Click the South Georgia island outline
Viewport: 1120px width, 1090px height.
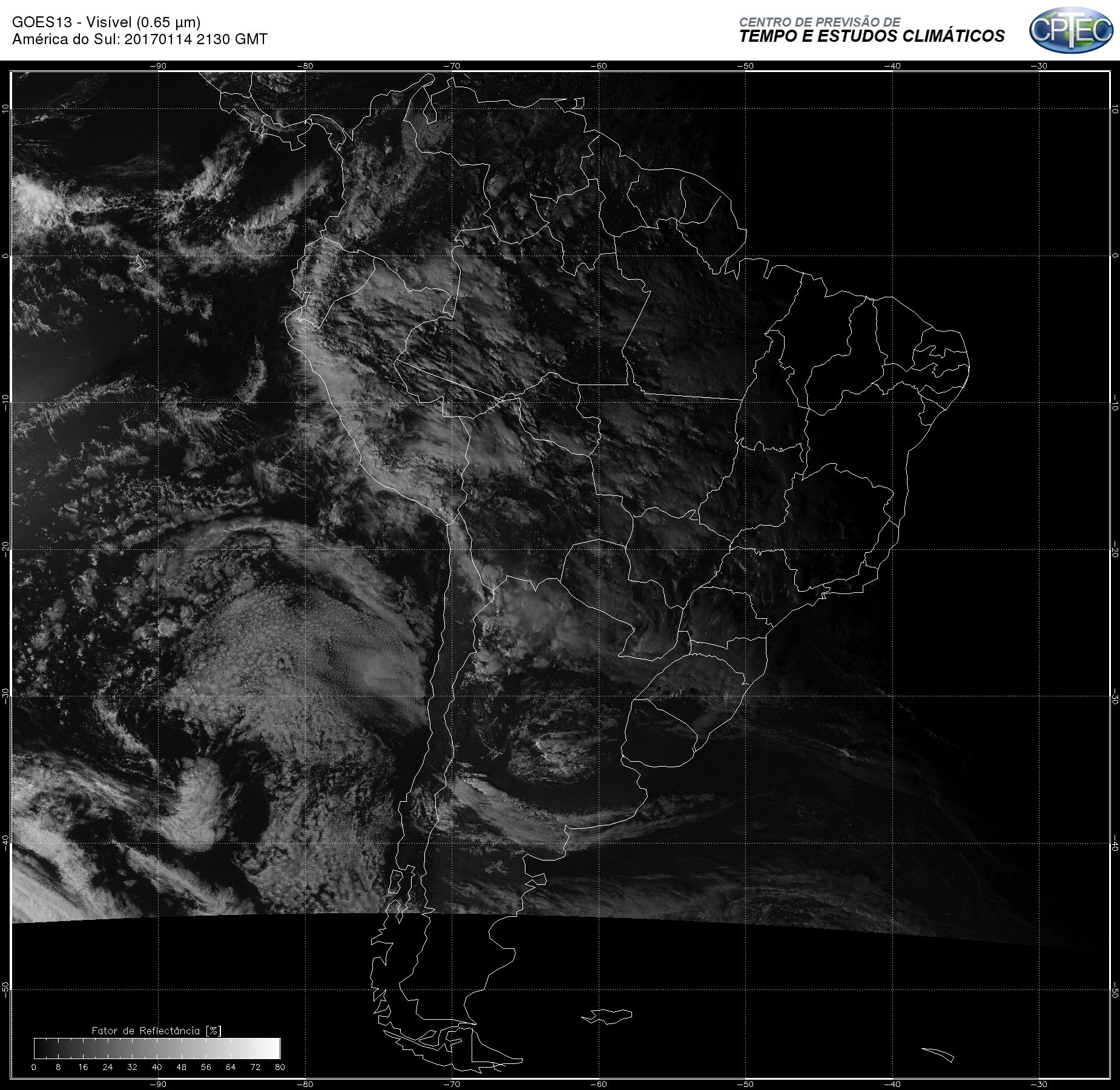click(938, 1054)
